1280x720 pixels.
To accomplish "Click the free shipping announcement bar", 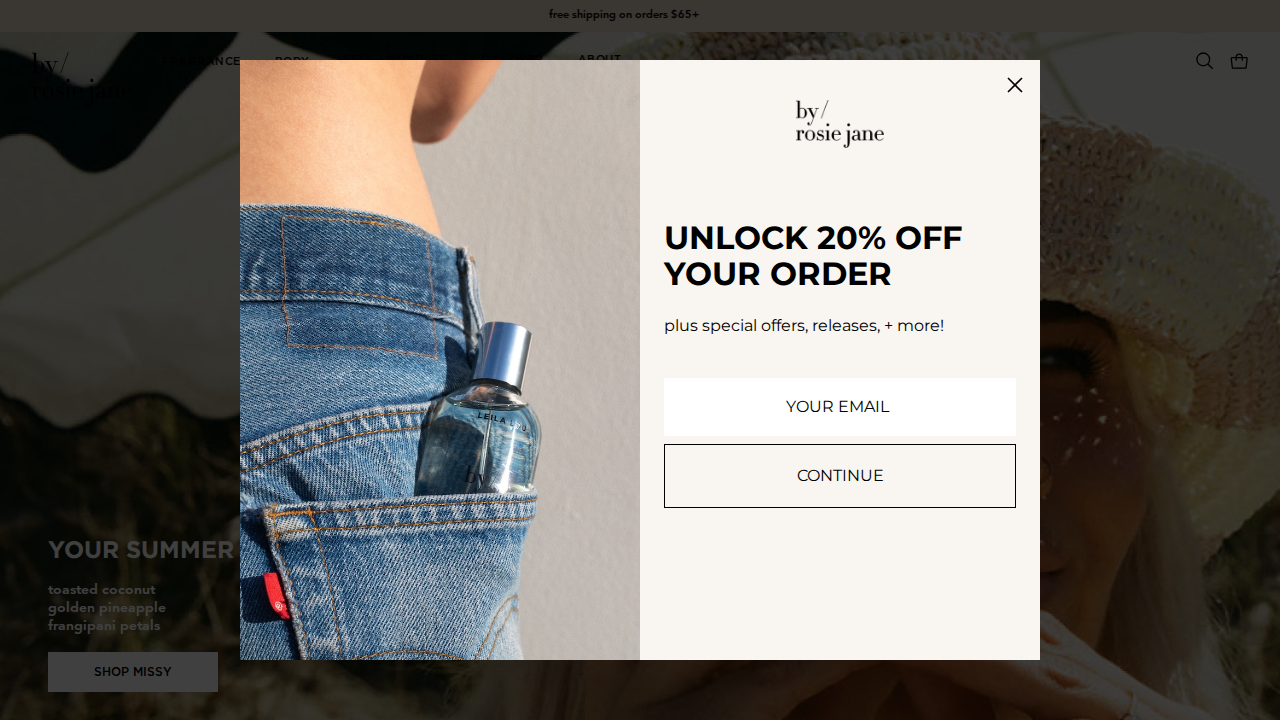I will coord(640,15).
